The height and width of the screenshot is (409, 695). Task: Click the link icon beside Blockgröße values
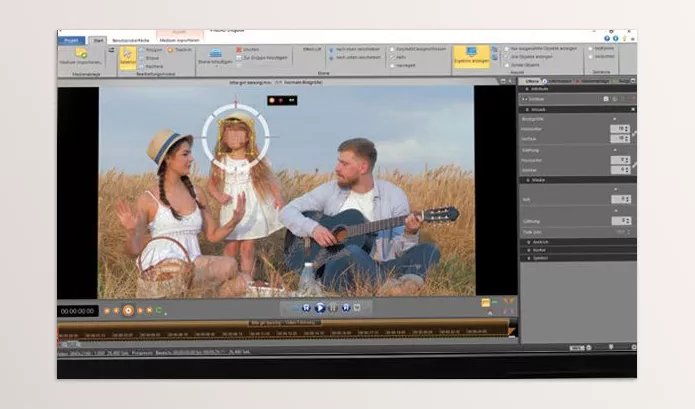tap(634, 133)
